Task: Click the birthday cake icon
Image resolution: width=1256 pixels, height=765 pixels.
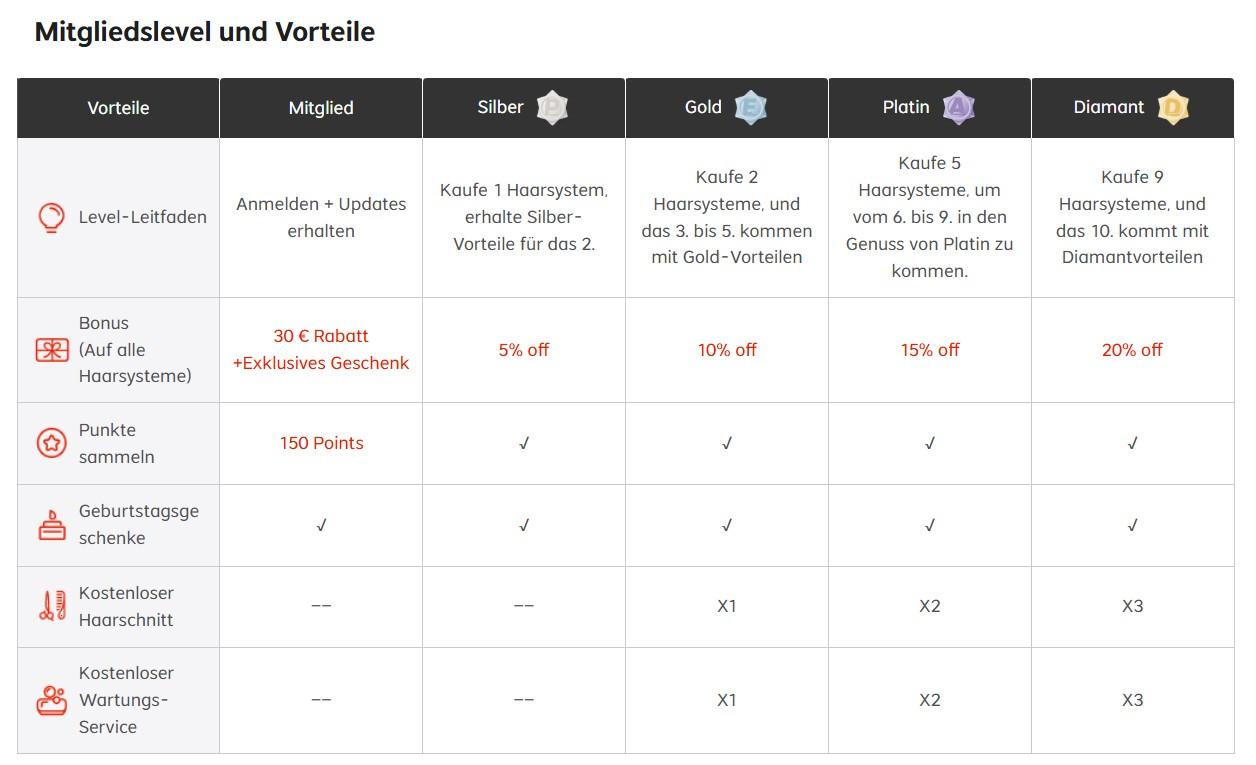Action: tap(51, 524)
